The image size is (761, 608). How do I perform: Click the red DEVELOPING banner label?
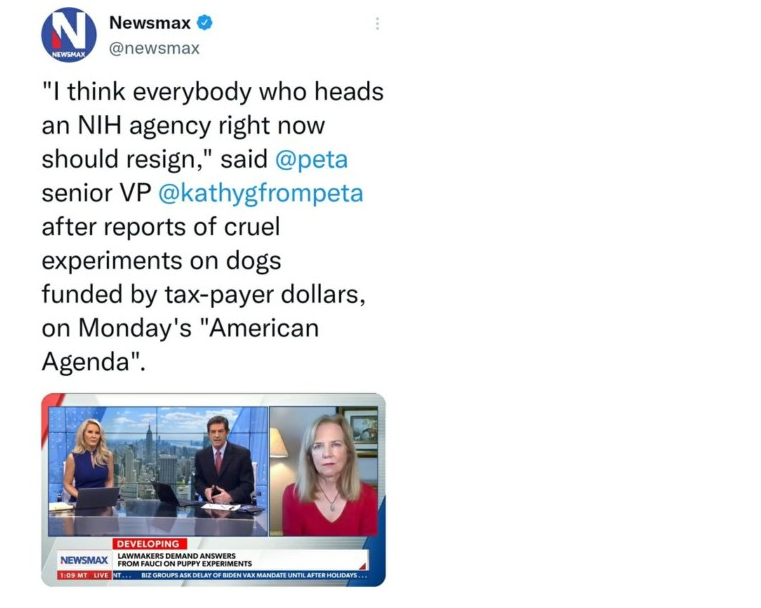coord(149,544)
